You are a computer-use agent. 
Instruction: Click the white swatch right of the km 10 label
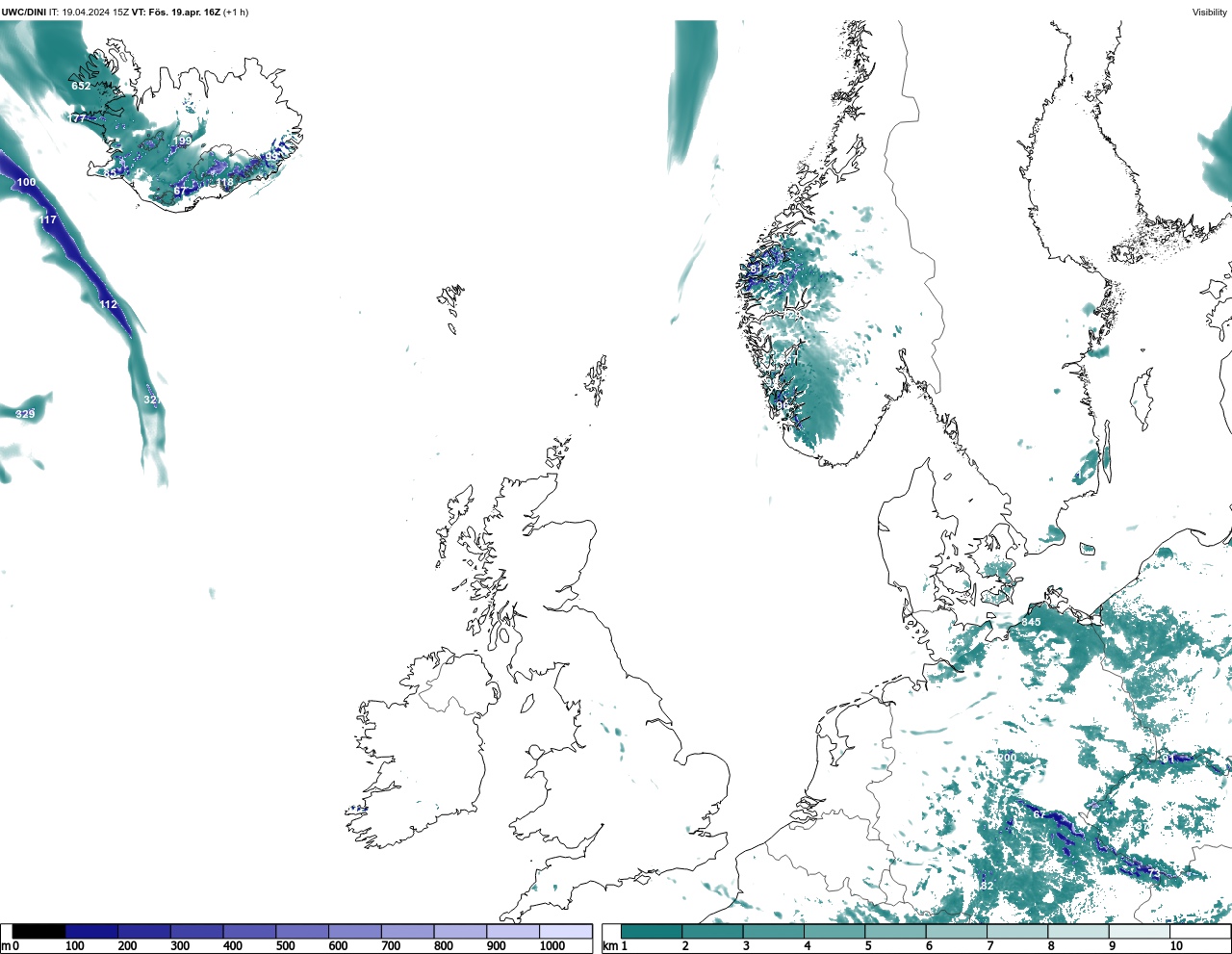(1200, 931)
